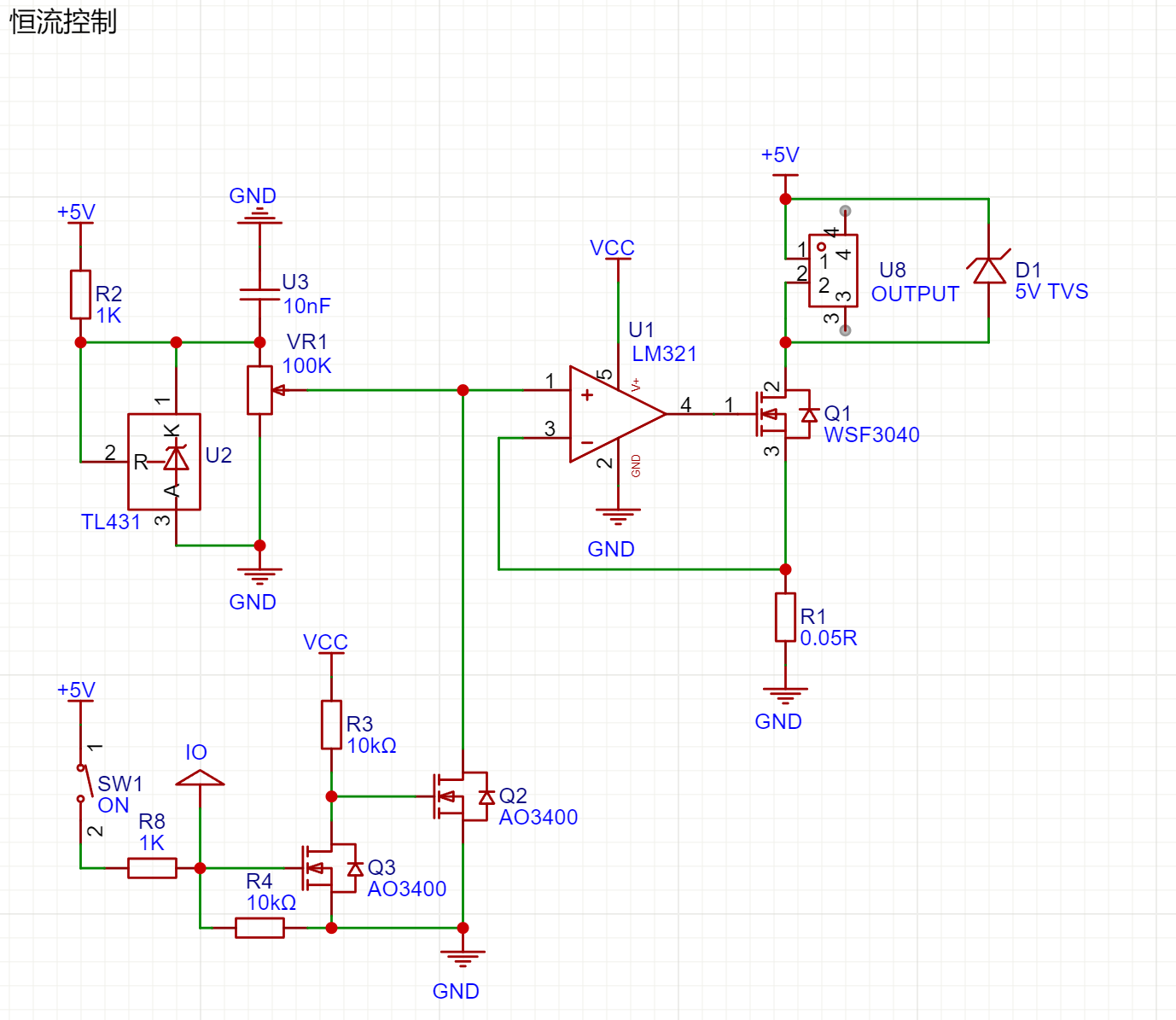The height and width of the screenshot is (1020, 1176).
Task: Click the WSF3040 label text
Action: pyautogui.click(x=871, y=435)
